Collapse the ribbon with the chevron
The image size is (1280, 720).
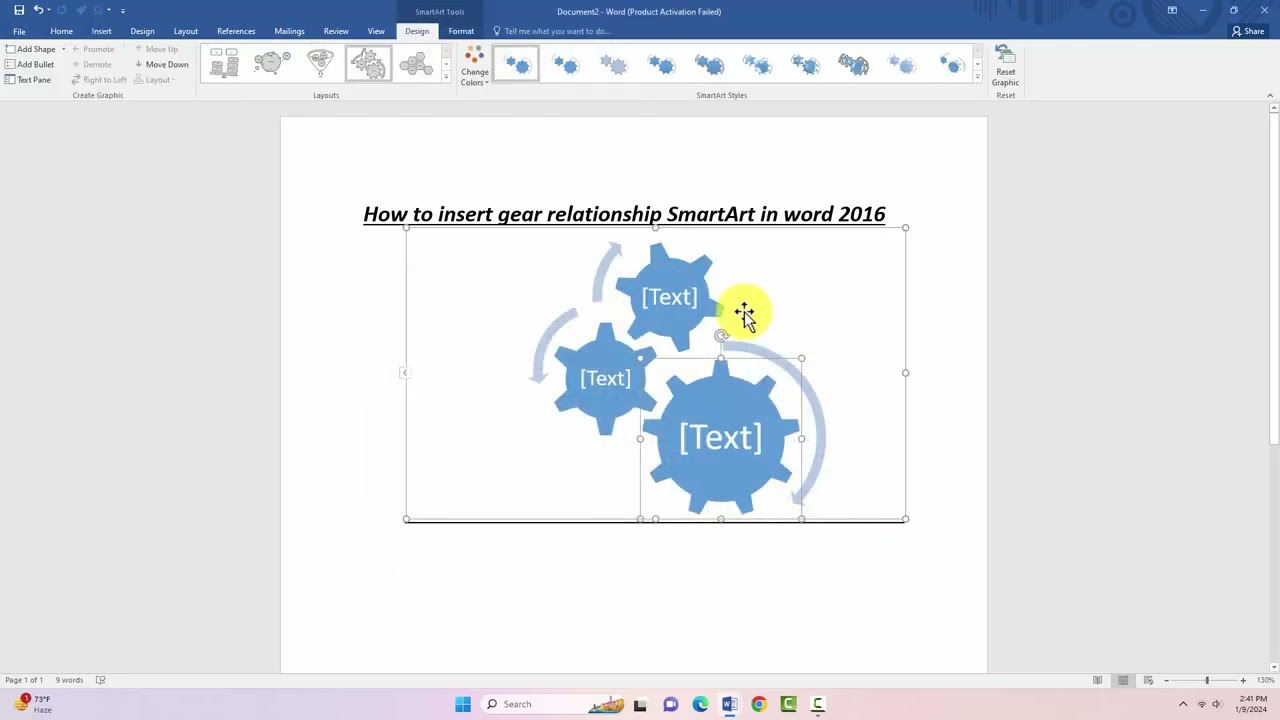pos(1270,95)
